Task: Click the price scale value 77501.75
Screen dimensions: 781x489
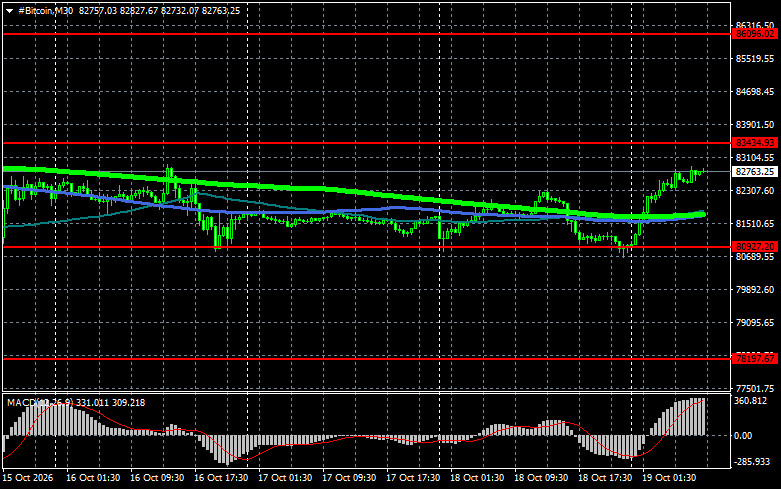Action: (755, 388)
